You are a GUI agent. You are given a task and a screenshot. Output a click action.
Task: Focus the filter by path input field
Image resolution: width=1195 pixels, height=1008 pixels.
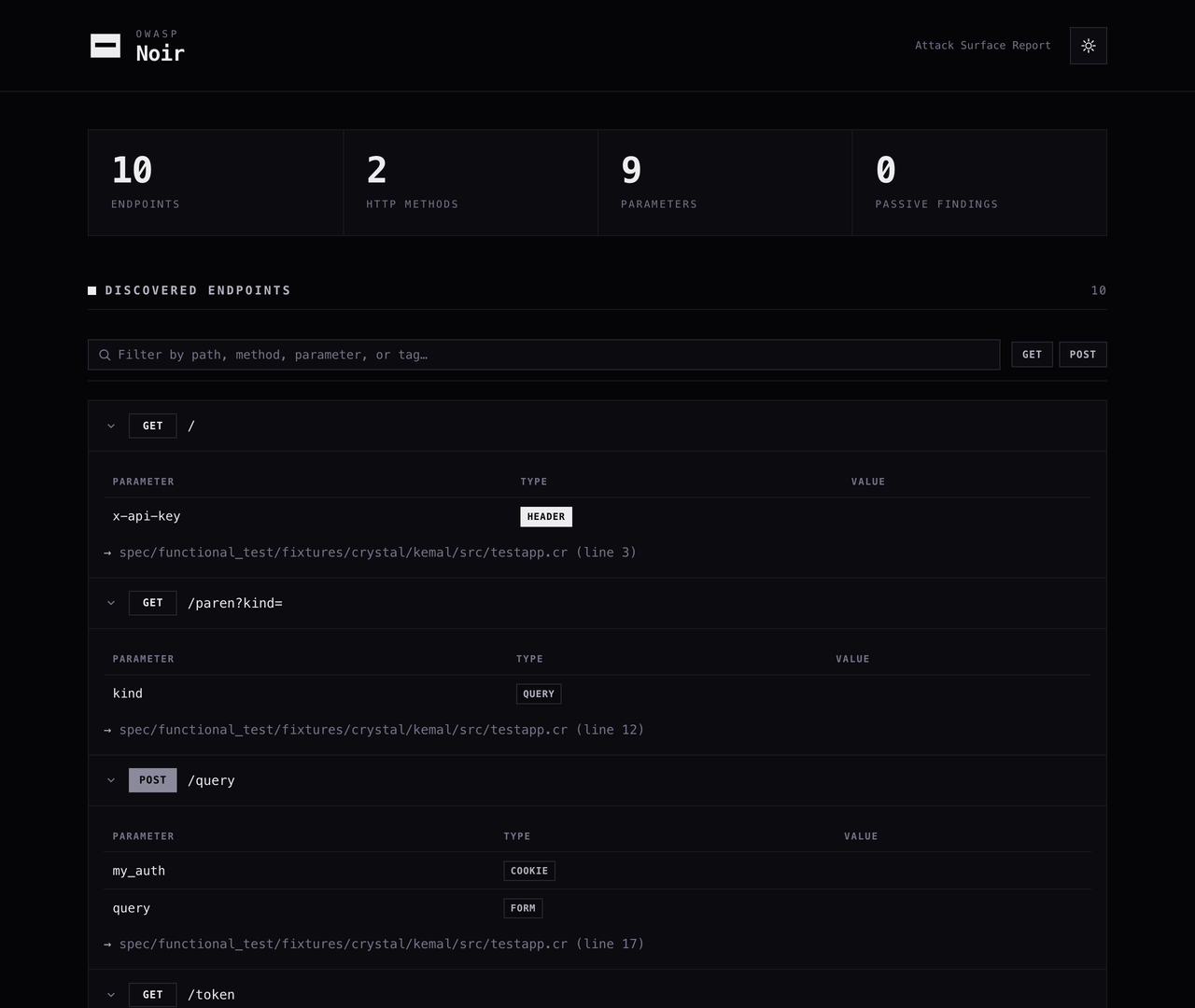tap(543, 355)
